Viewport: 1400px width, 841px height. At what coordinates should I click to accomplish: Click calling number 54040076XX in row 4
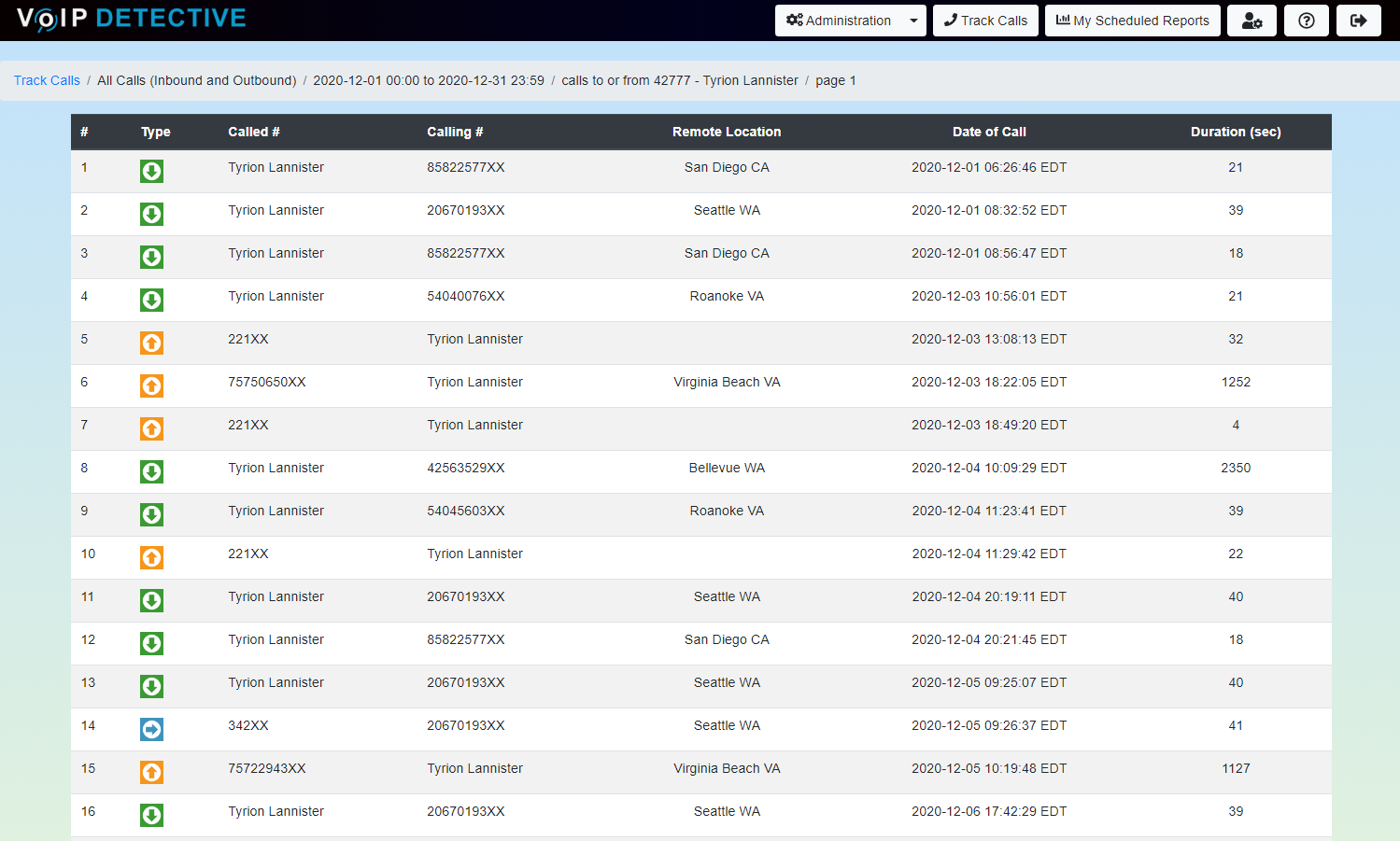(x=466, y=296)
